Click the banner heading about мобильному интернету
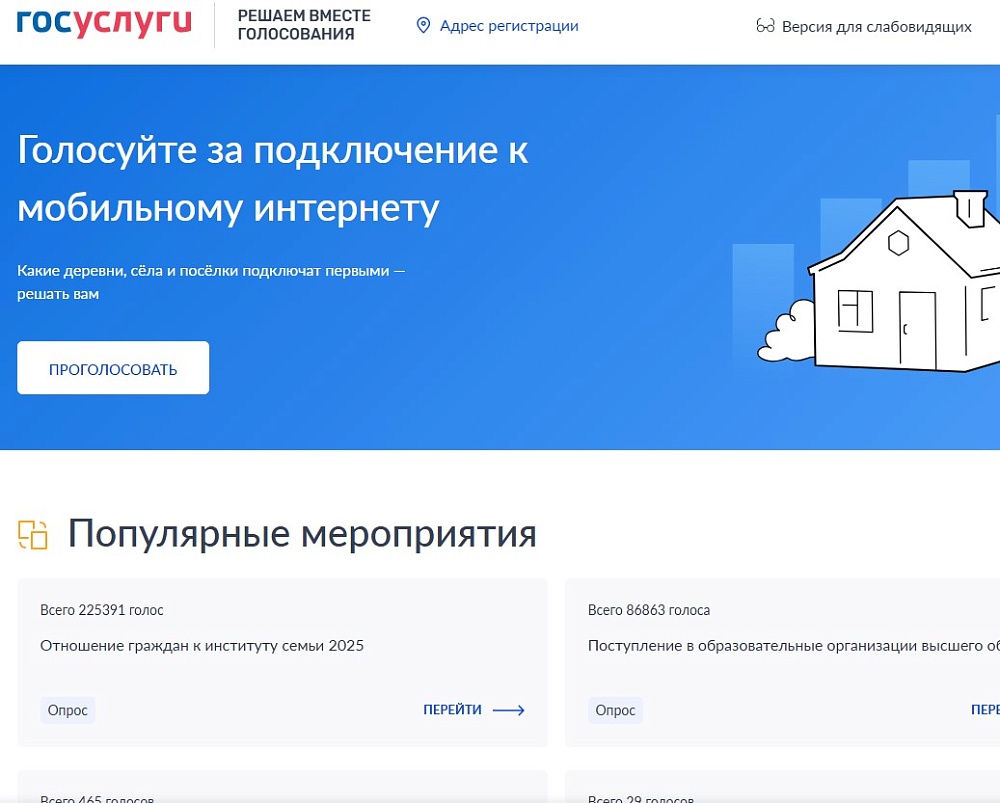The width and height of the screenshot is (1000, 803). (x=273, y=179)
